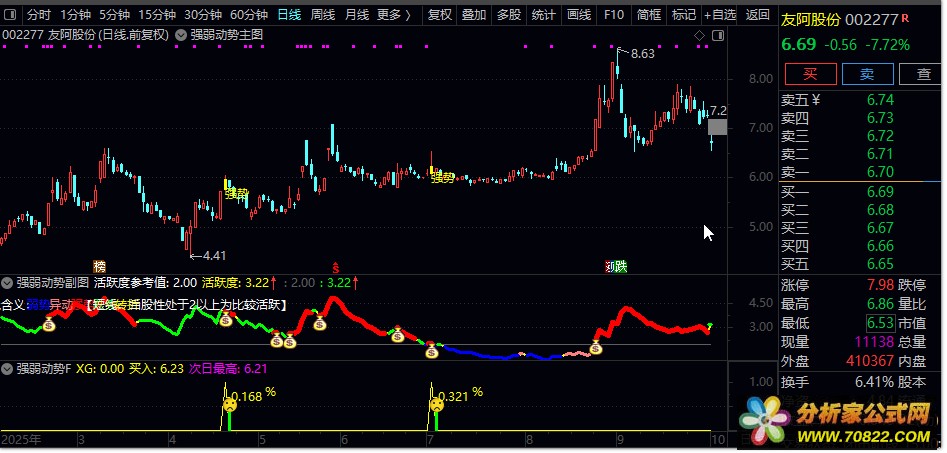This screenshot has height=453, width=947.
Task: Open the 复权 adjustment option
Action: pyautogui.click(x=439, y=14)
